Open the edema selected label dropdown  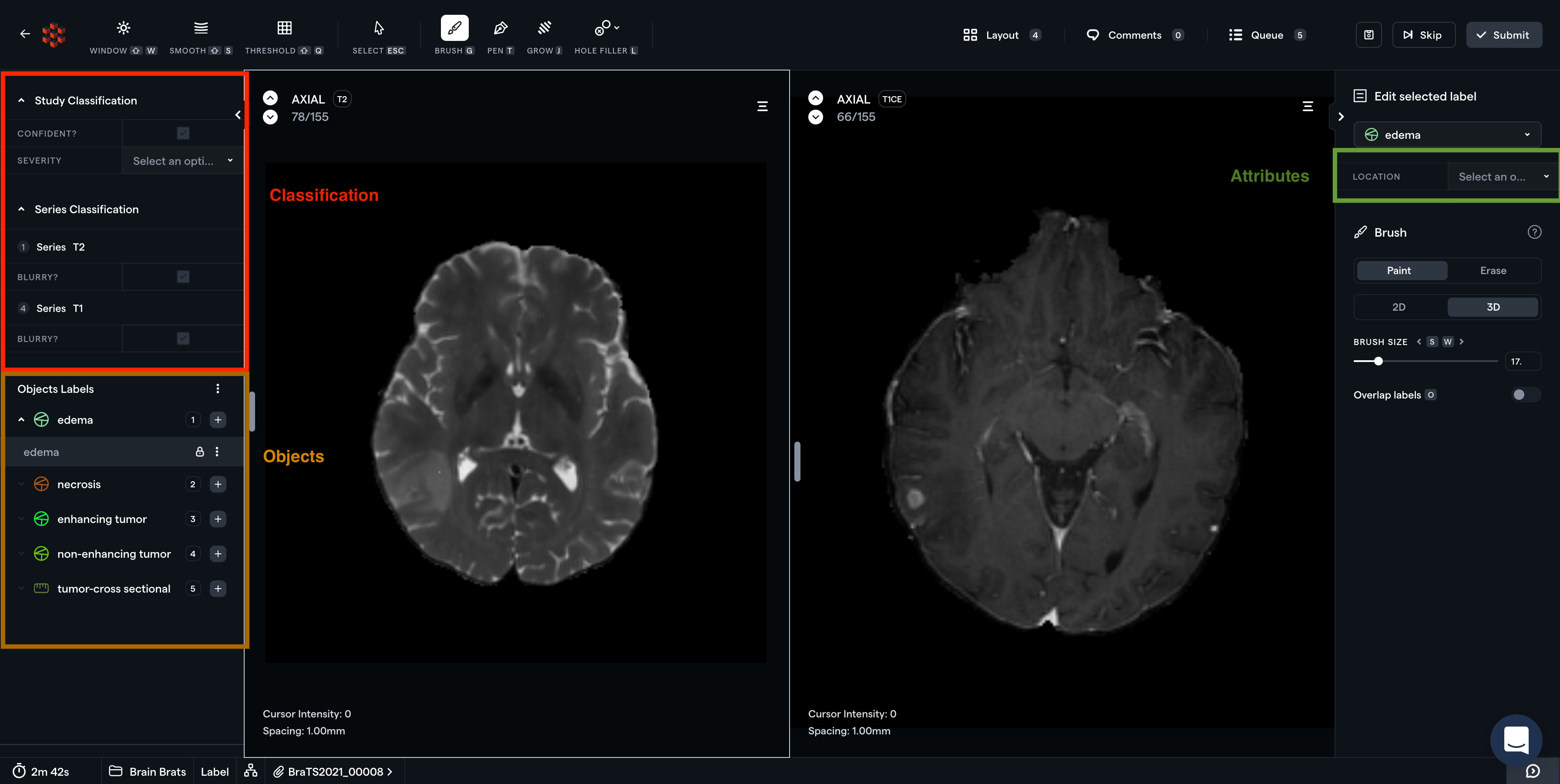[x=1447, y=134]
